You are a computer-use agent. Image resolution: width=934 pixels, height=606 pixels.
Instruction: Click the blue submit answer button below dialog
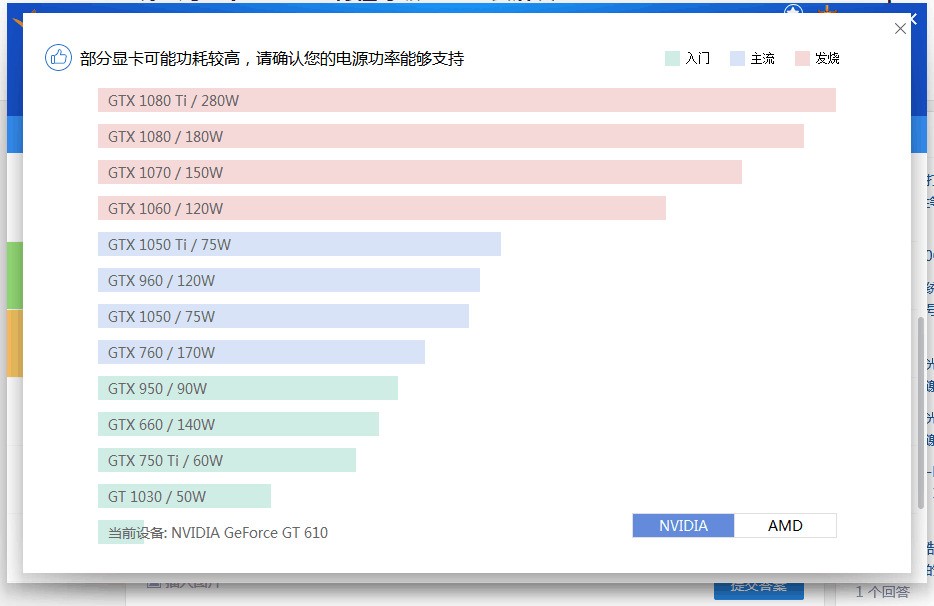[759, 587]
